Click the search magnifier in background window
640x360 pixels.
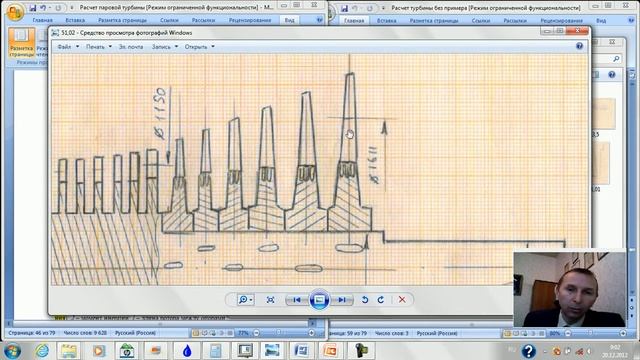(616, 59)
